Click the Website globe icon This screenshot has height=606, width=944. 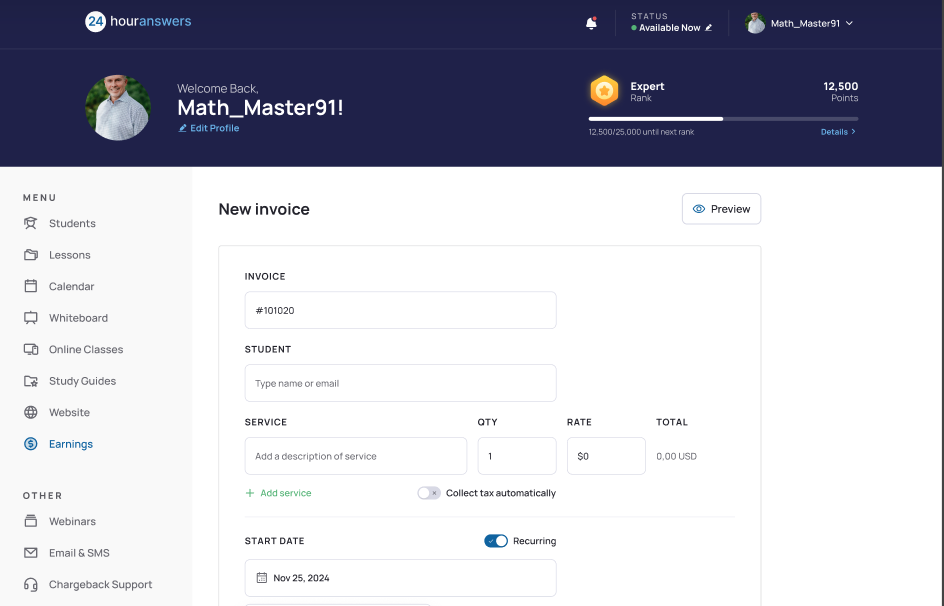pyautogui.click(x=31, y=412)
